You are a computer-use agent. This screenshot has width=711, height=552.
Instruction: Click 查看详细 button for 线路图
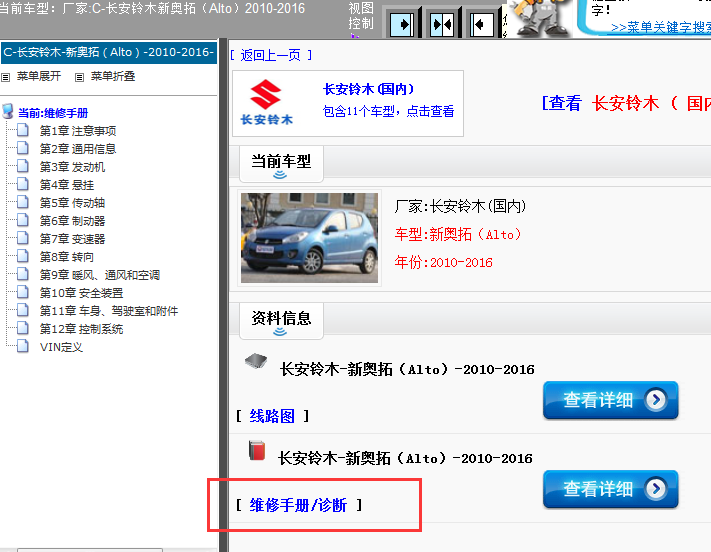pos(611,400)
